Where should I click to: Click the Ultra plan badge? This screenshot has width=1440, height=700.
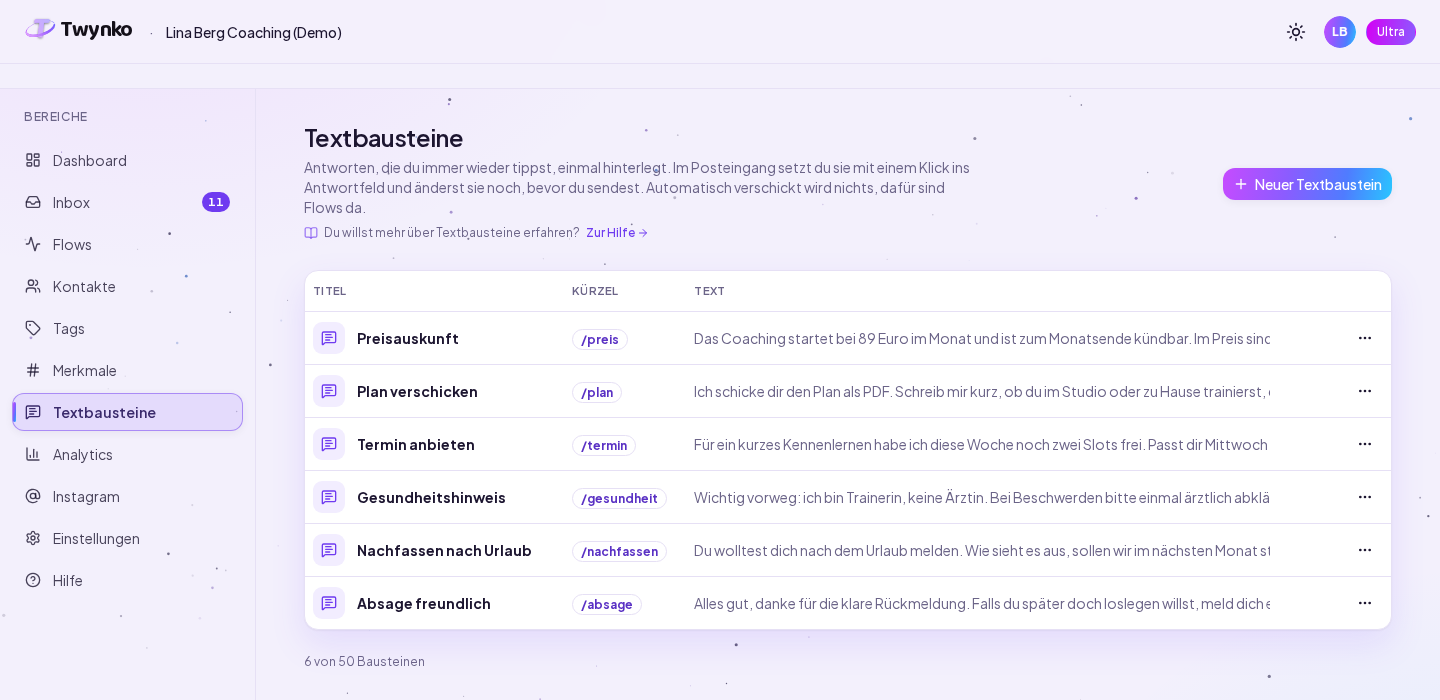(1391, 32)
